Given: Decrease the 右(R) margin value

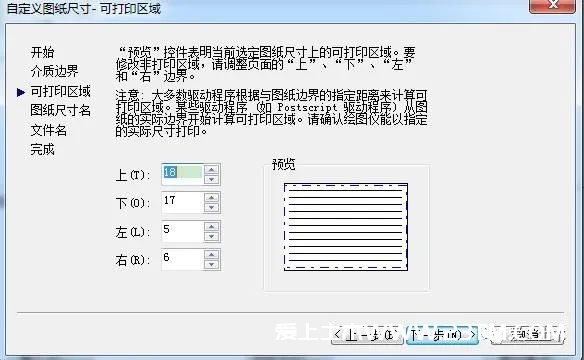Looking at the screenshot, I should [x=212, y=264].
